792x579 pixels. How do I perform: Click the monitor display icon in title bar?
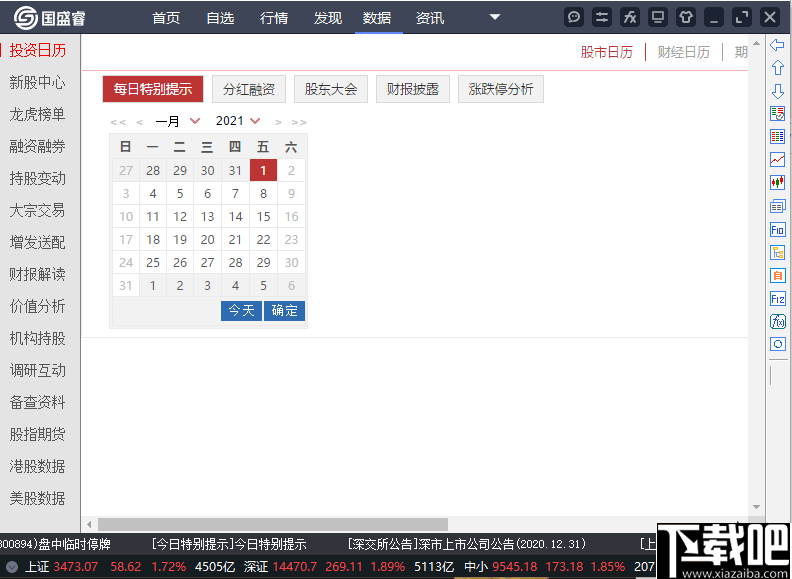(x=658, y=17)
